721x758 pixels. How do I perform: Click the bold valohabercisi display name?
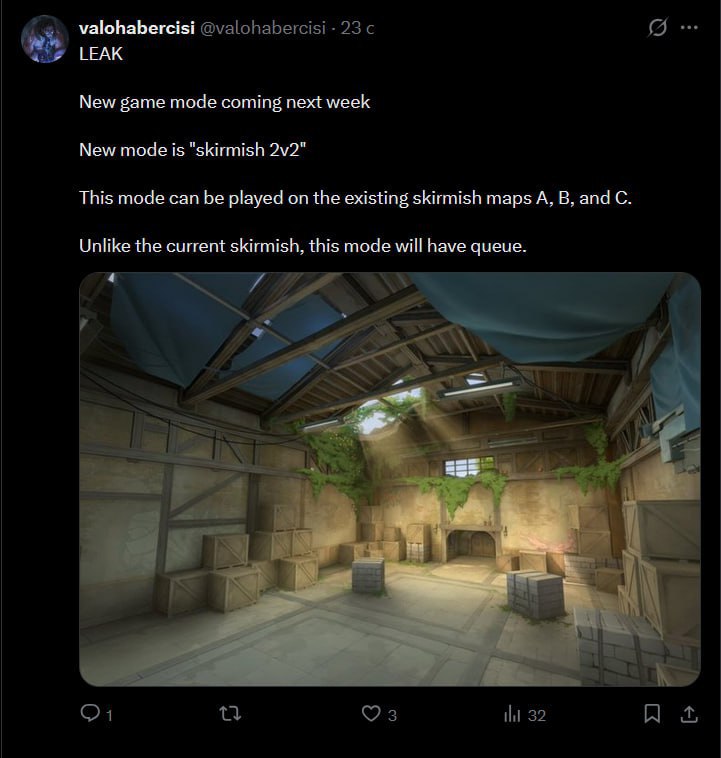pyautogui.click(x=137, y=28)
